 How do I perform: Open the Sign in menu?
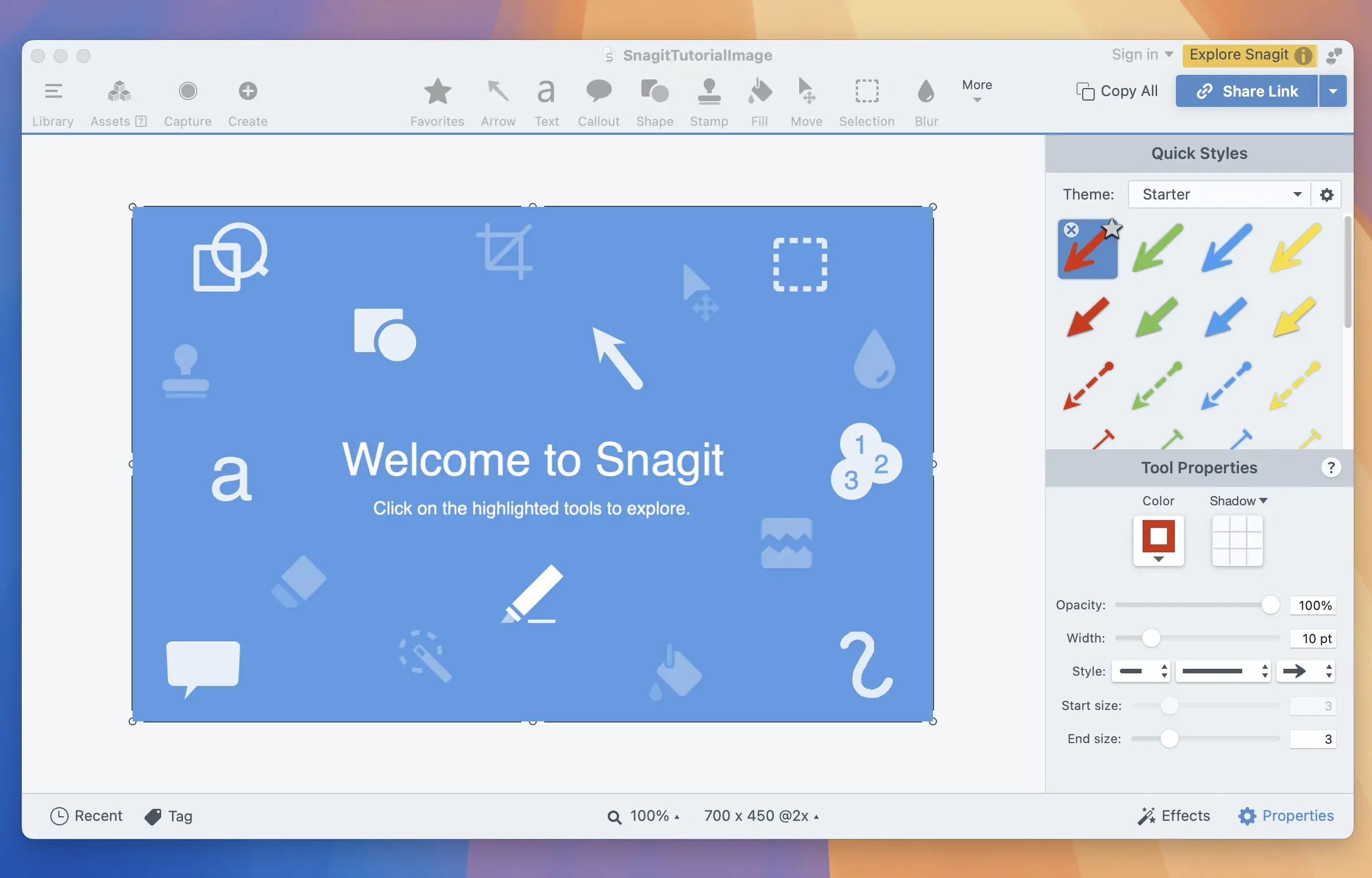[1142, 54]
